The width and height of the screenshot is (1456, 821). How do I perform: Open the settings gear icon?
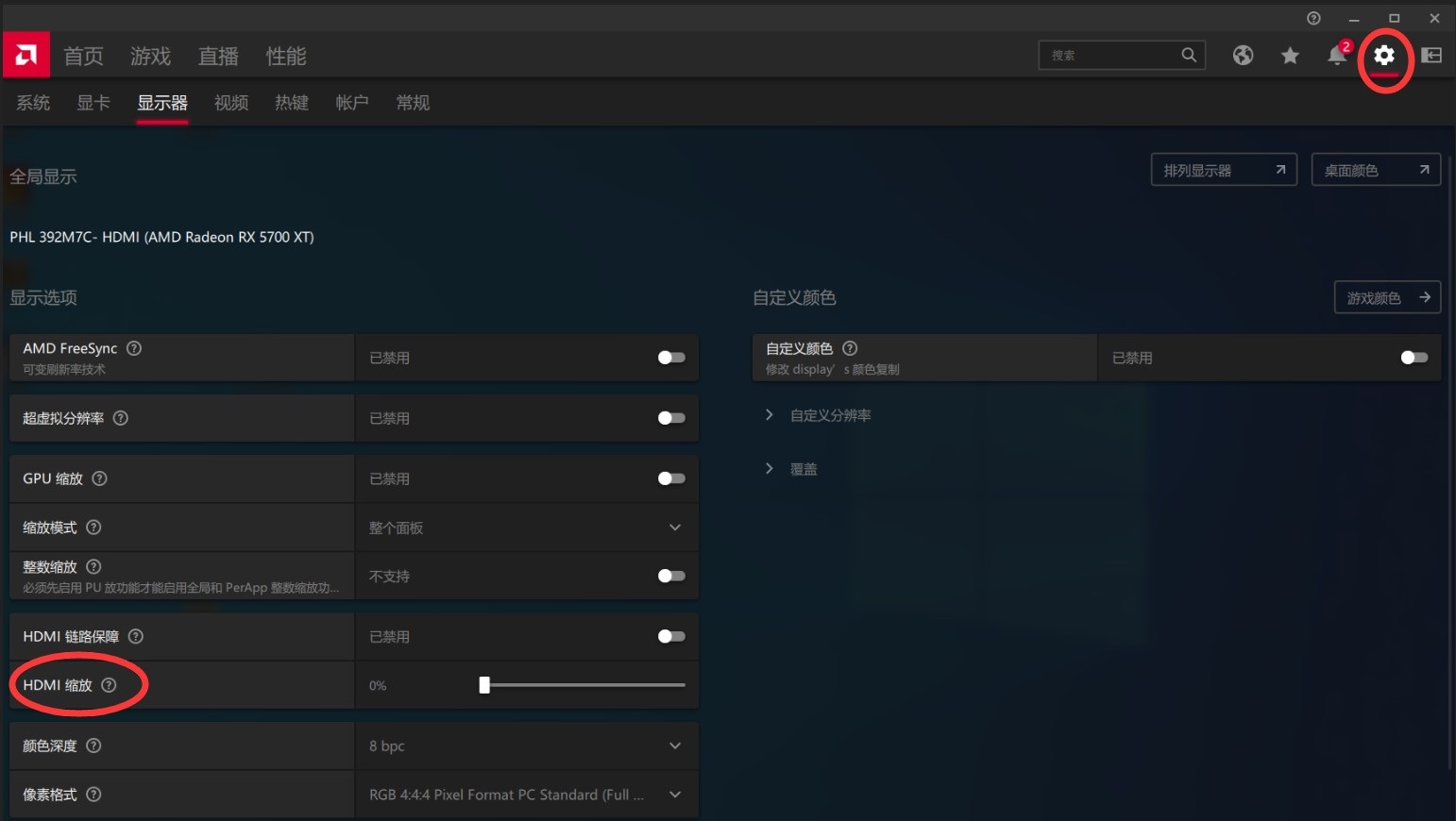(x=1384, y=56)
